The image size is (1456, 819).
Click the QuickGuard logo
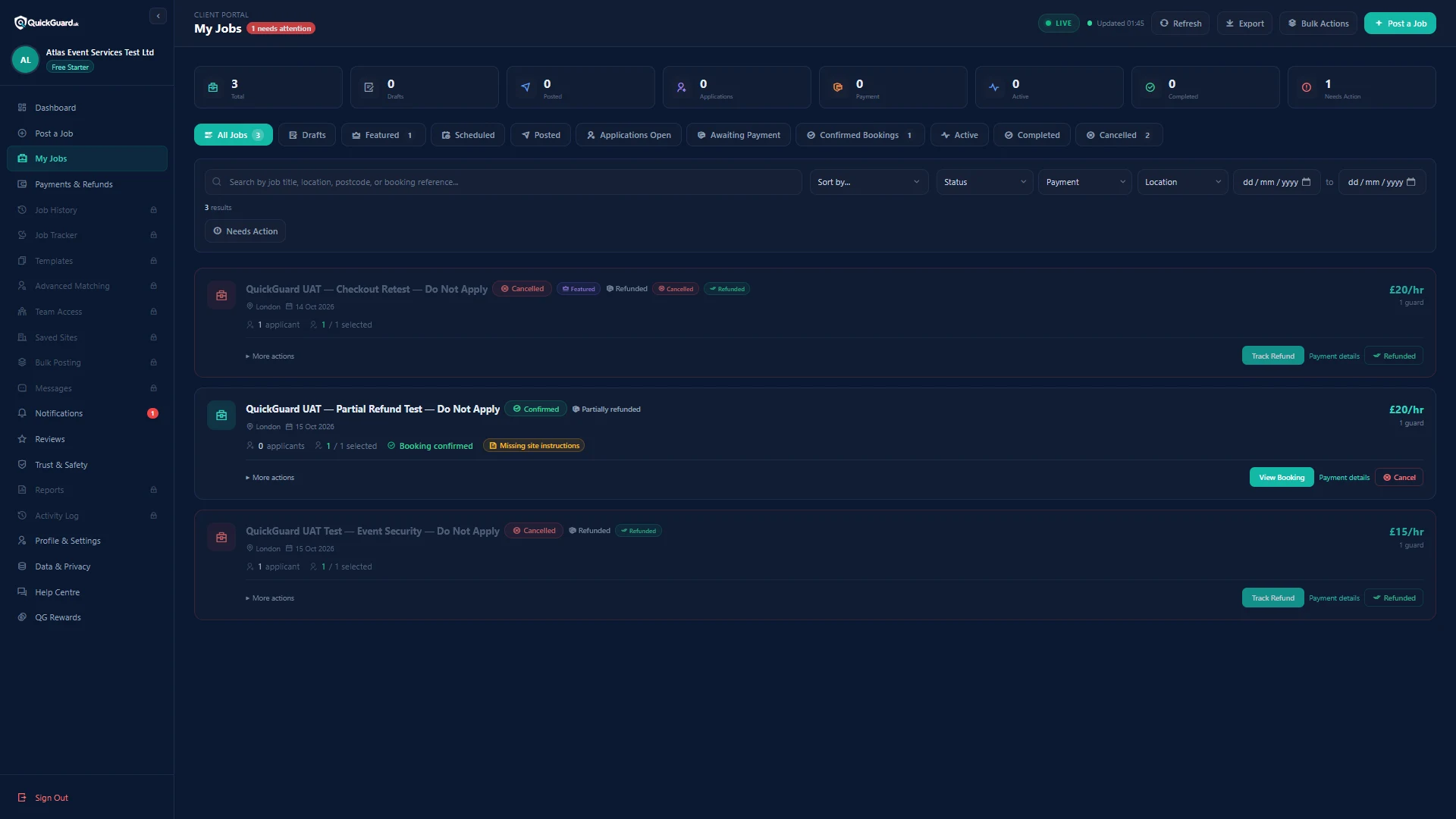click(x=46, y=23)
